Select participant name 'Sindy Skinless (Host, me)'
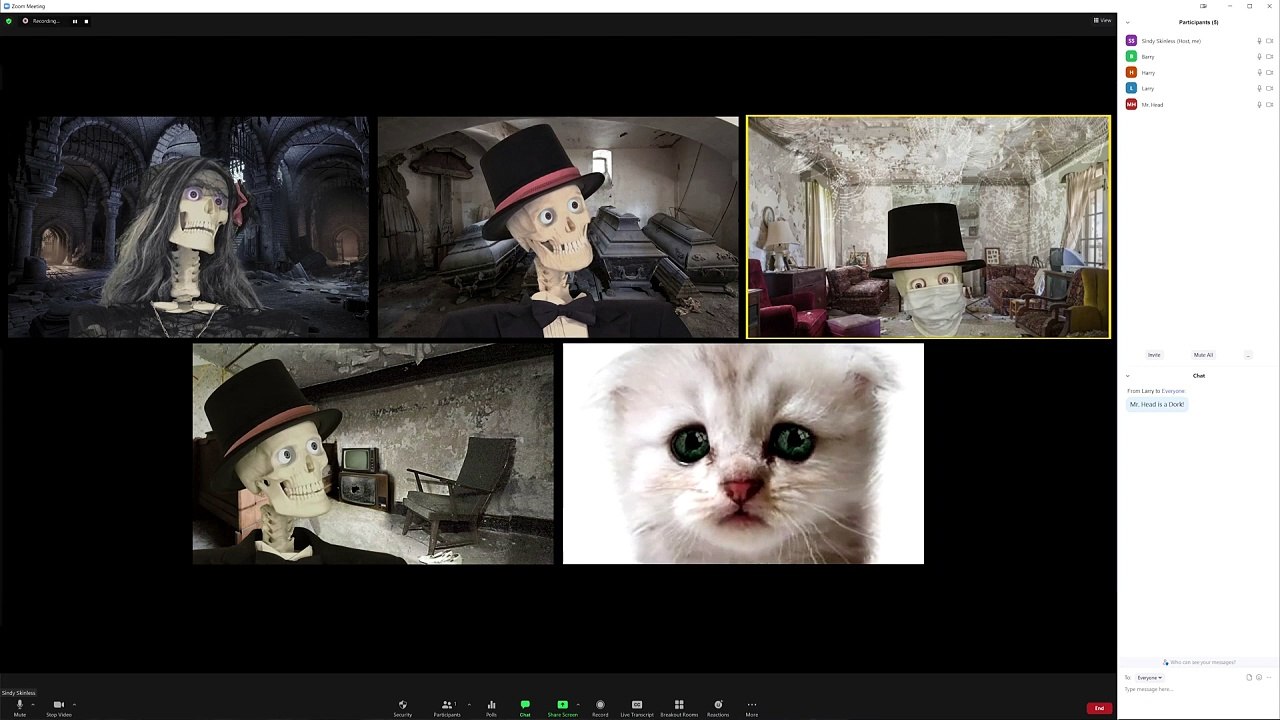Viewport: 1280px width, 720px height. [1171, 41]
